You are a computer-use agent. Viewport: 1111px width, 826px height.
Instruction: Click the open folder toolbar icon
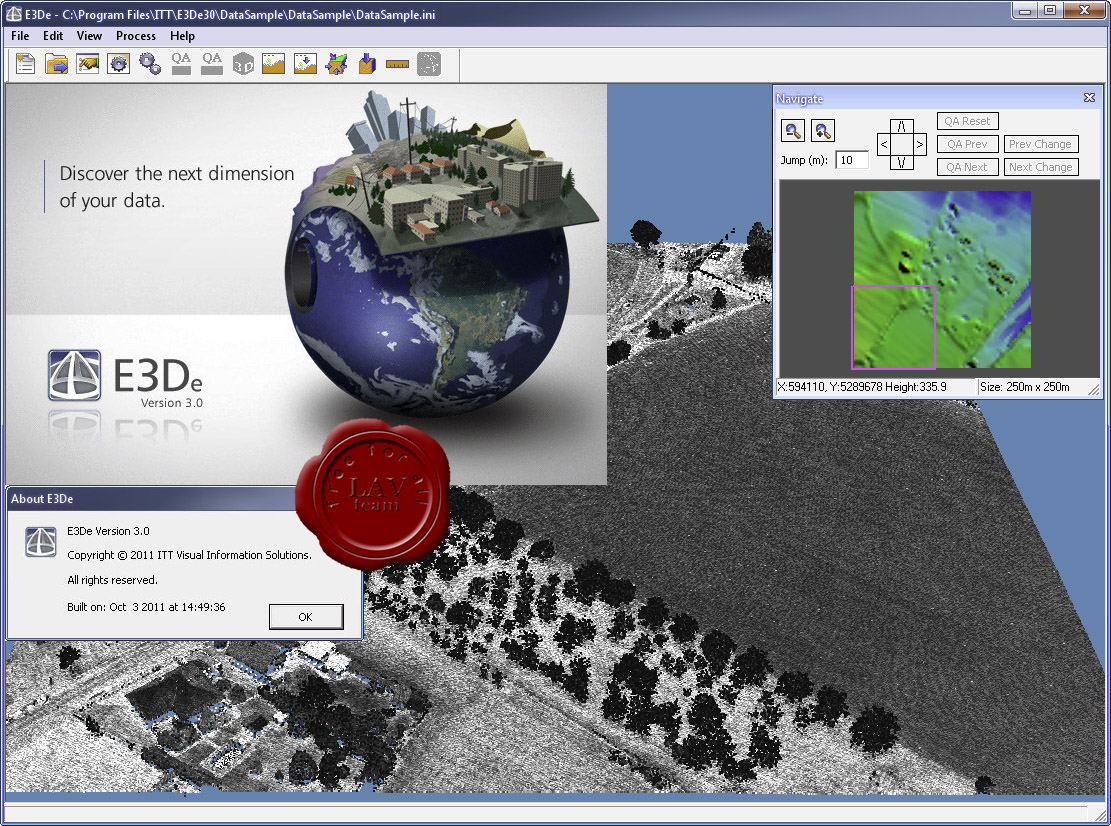pos(57,64)
